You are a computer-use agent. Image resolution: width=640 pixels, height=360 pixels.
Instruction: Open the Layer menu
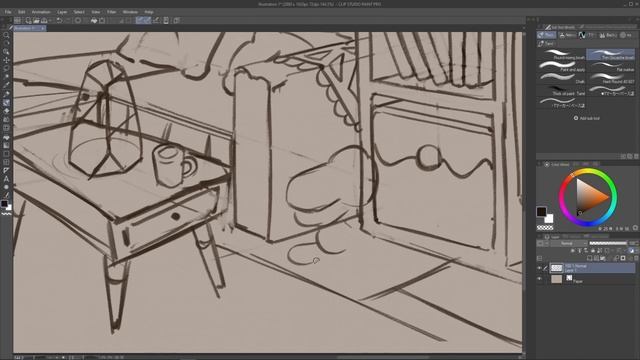coord(62,12)
